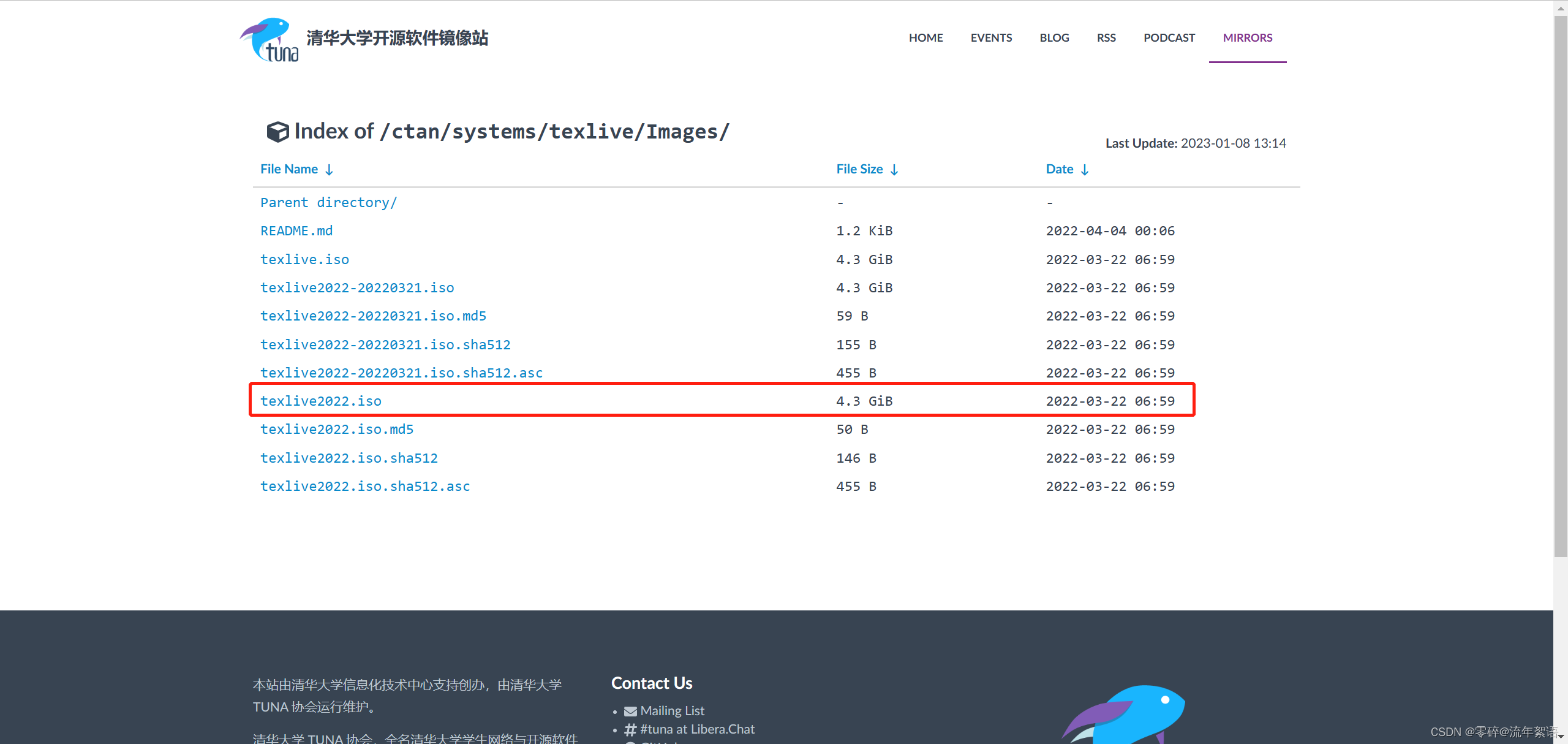Click the Contact Us heading
Image resolution: width=1568 pixels, height=744 pixels.
point(652,683)
